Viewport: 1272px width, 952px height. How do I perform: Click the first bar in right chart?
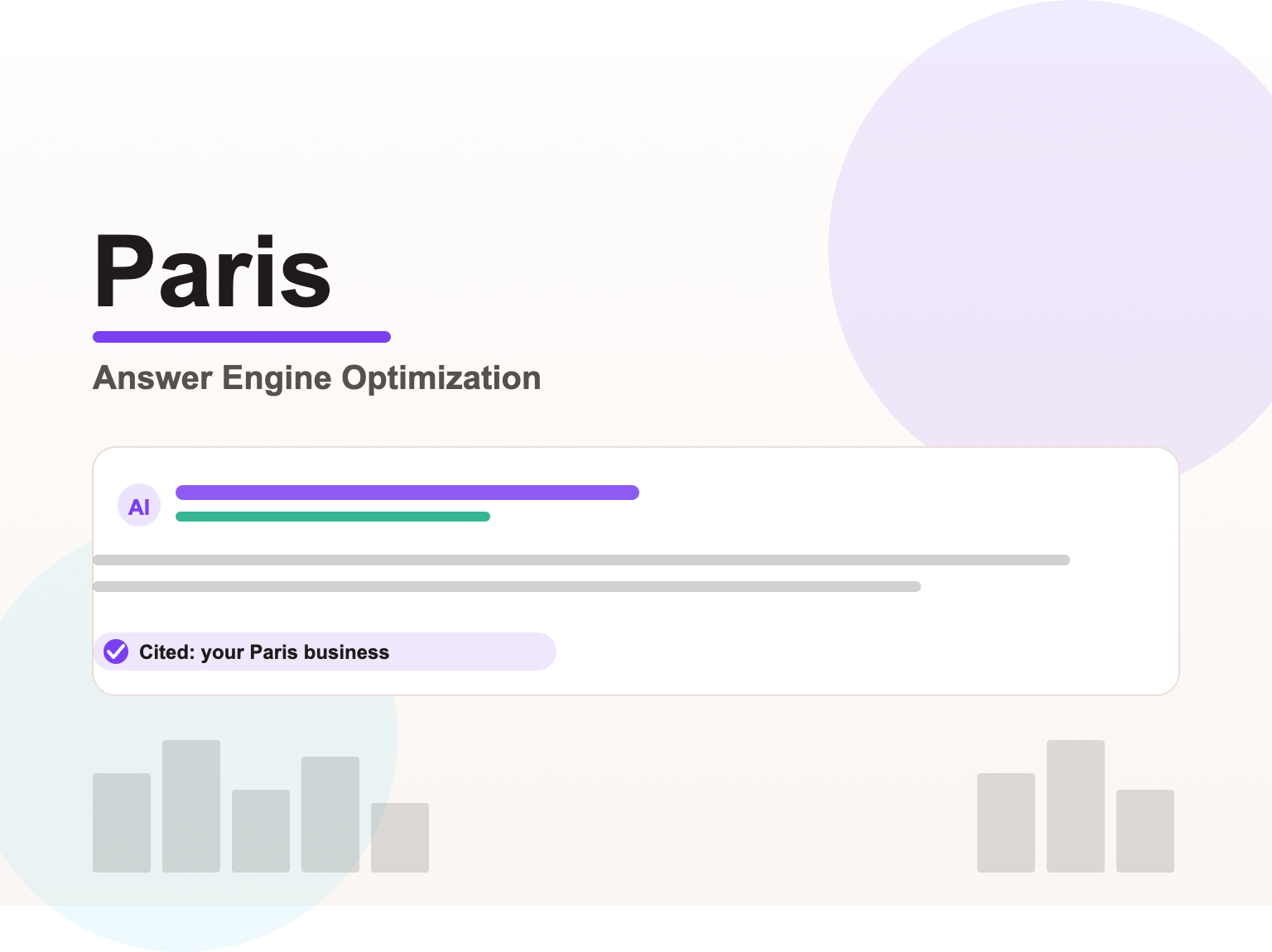coord(1006,823)
